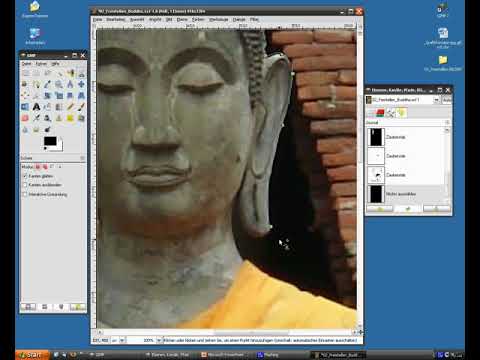Screen dimensions: 480x360
Task: Open the Journal tab configuration menu
Action: 447,122
